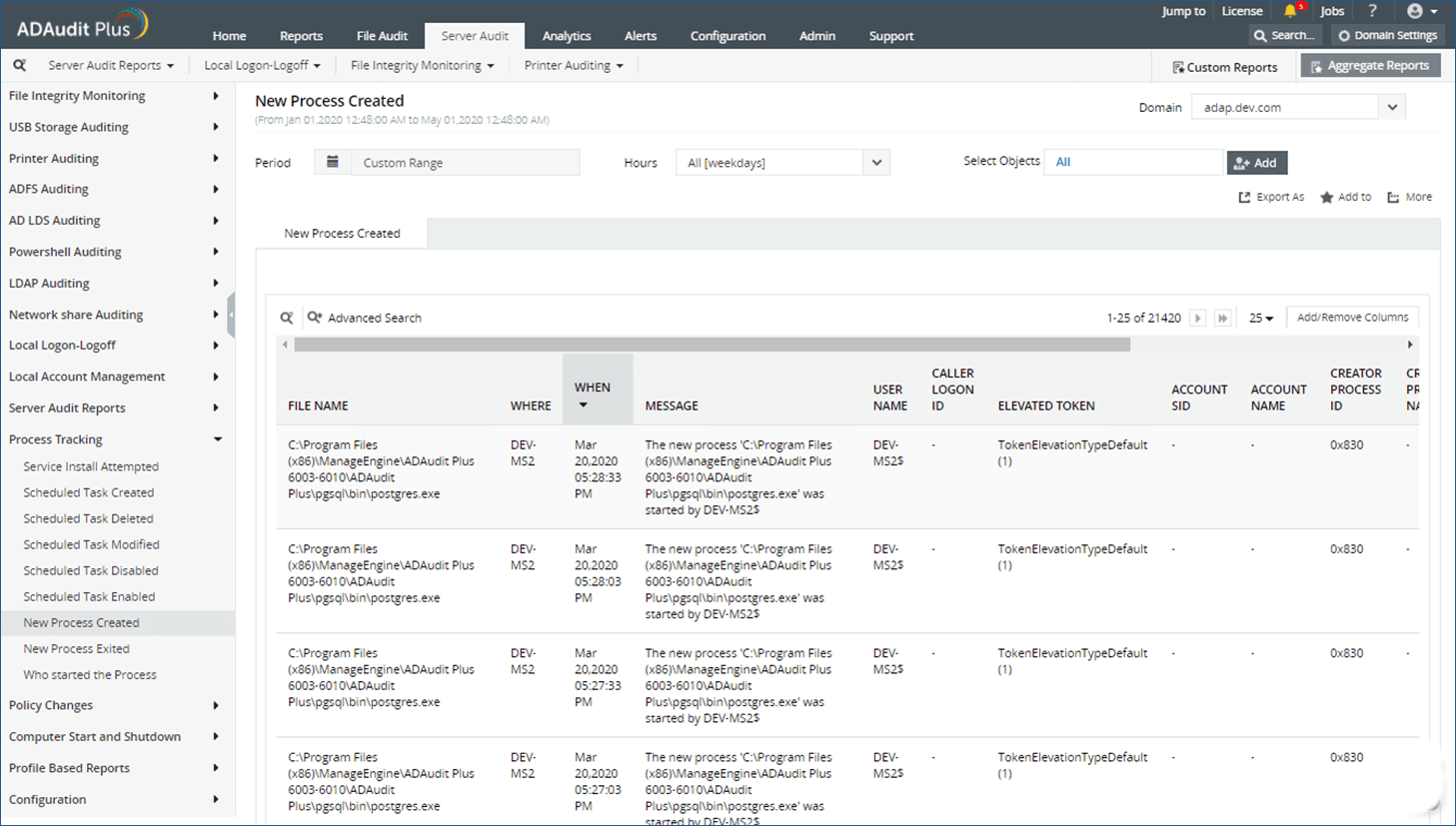Open the Domain dropdown

coord(1392,107)
